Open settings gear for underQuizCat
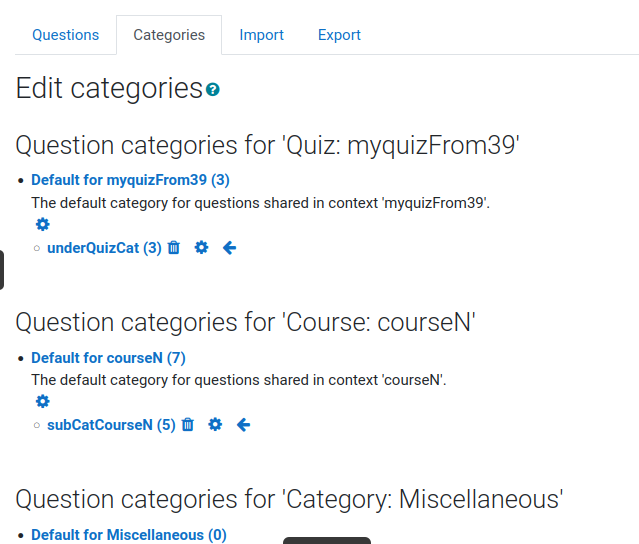 click(x=201, y=247)
